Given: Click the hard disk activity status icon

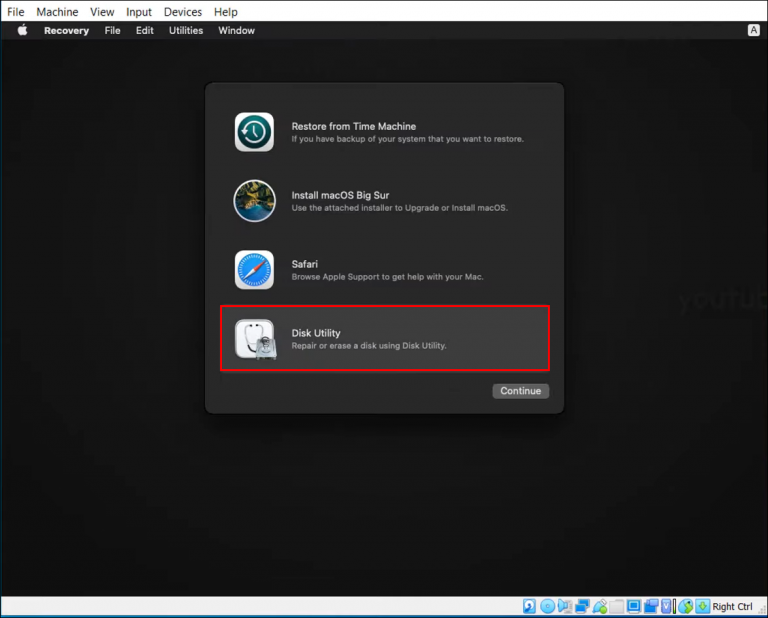Looking at the screenshot, I should click(529, 606).
